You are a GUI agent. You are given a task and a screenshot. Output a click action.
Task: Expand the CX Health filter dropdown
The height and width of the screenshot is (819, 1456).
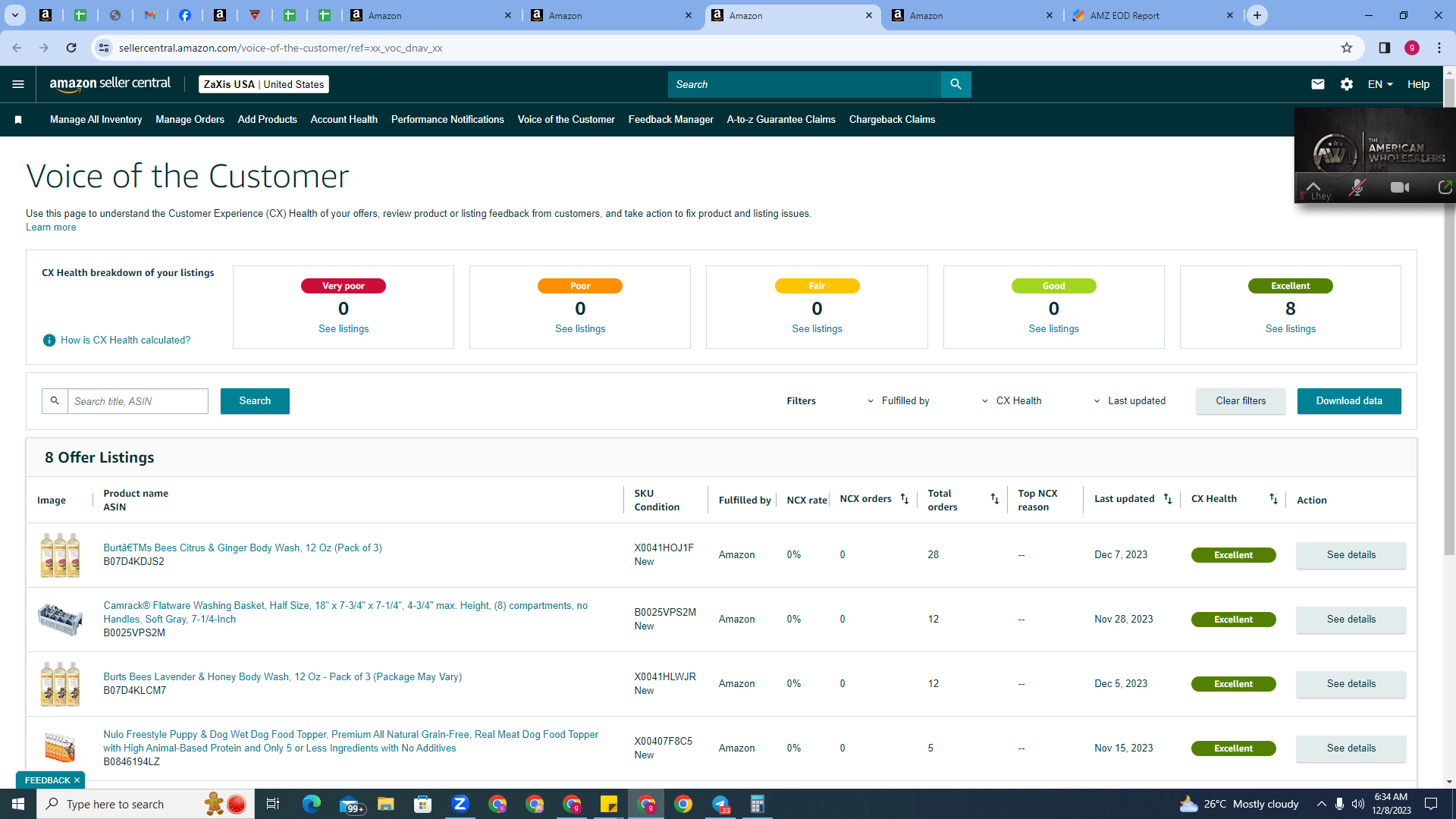click(x=1012, y=401)
